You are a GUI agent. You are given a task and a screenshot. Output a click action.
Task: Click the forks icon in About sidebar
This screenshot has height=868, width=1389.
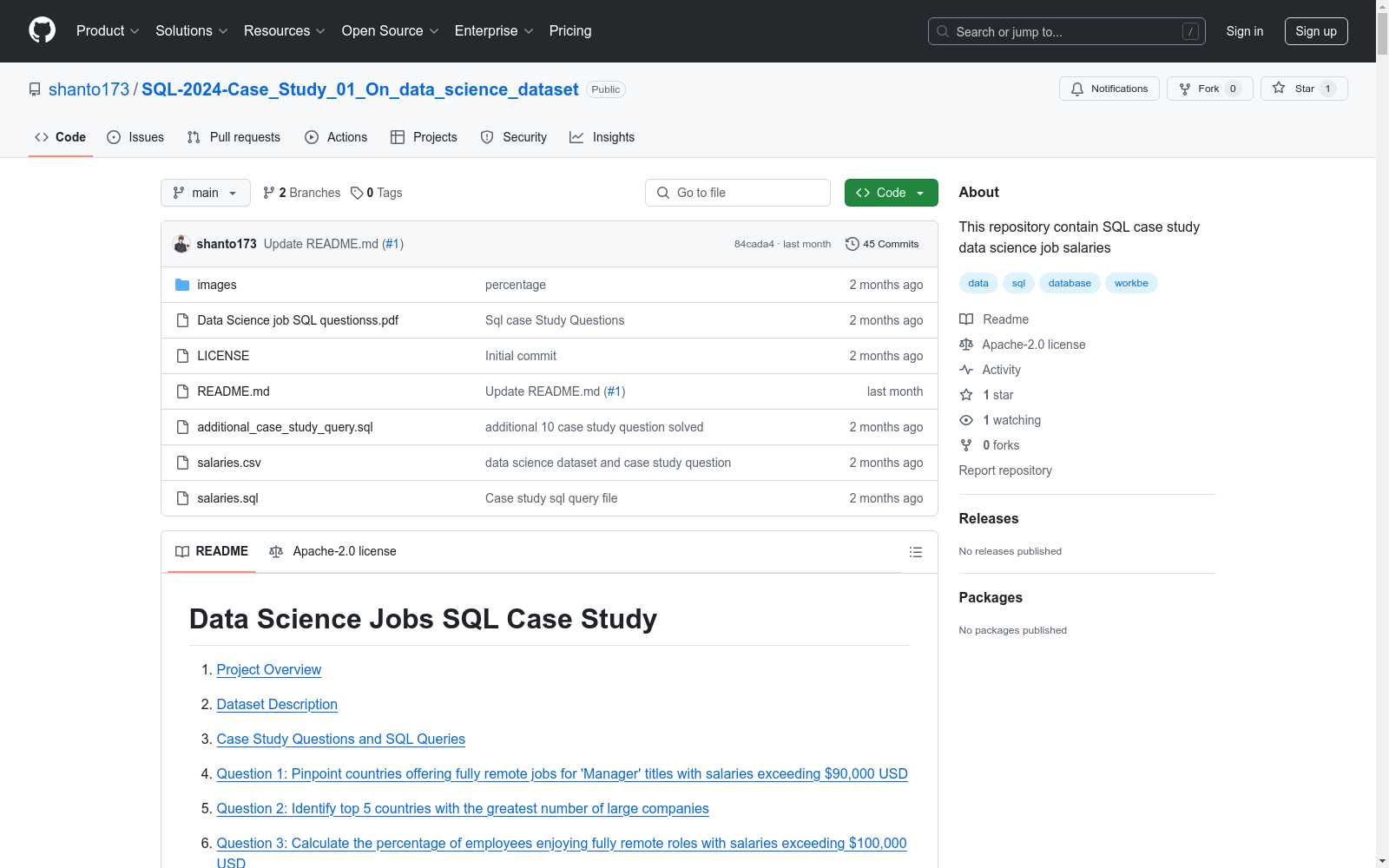[966, 445]
